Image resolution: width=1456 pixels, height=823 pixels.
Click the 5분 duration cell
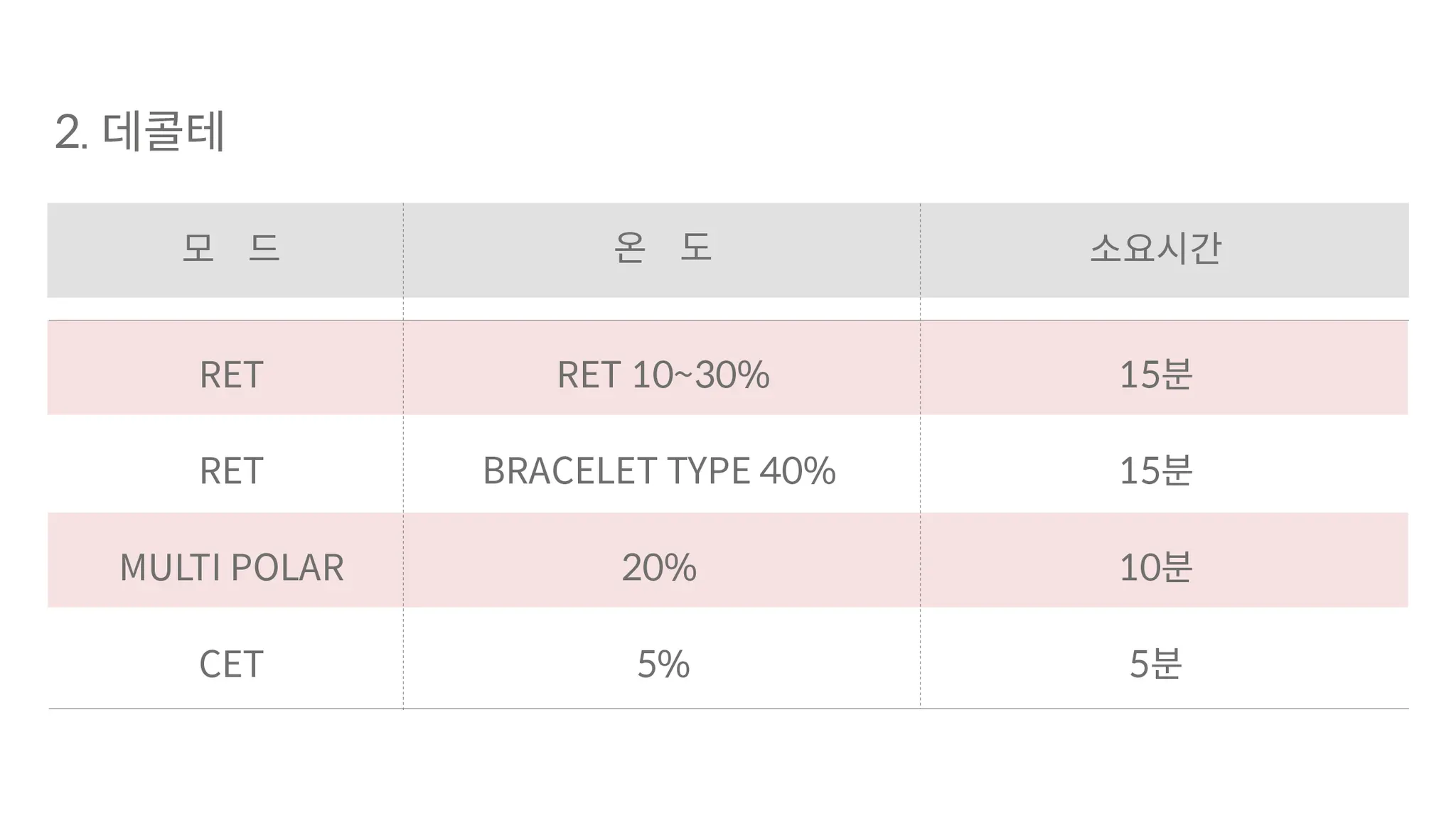[1155, 664]
